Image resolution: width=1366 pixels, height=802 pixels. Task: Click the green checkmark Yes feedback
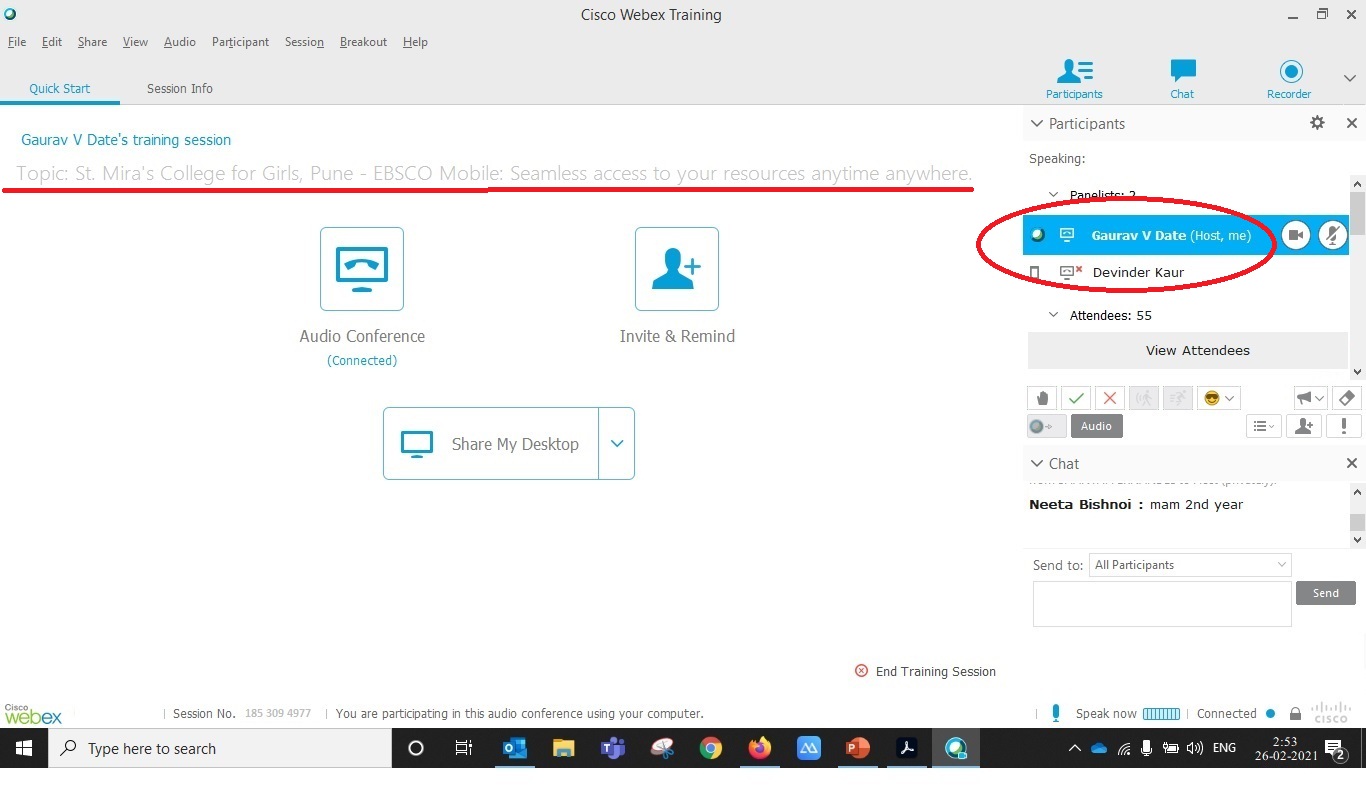(x=1076, y=398)
